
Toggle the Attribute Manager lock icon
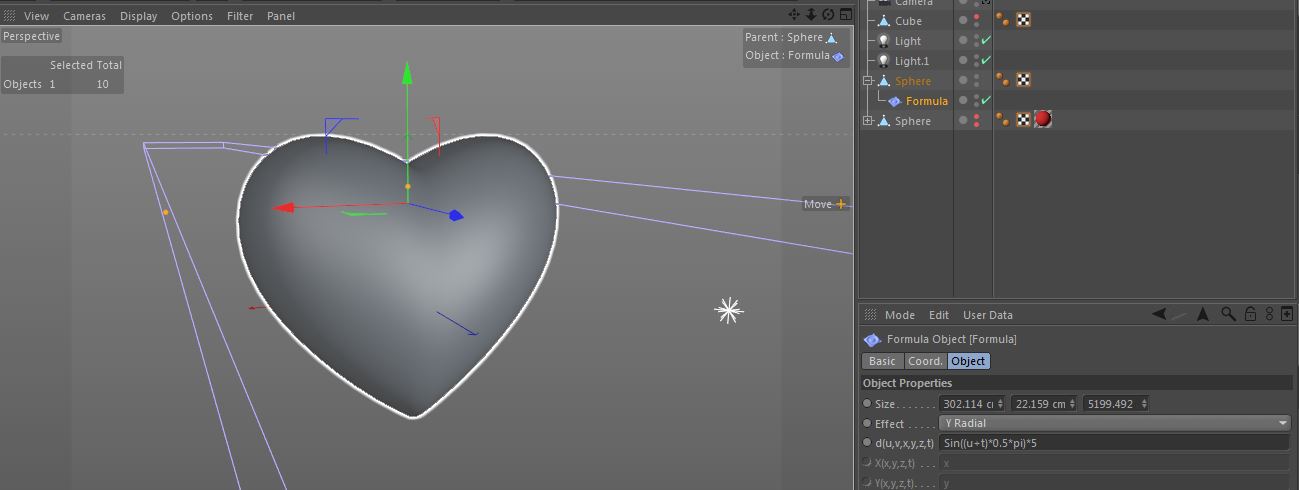[x=1250, y=314]
